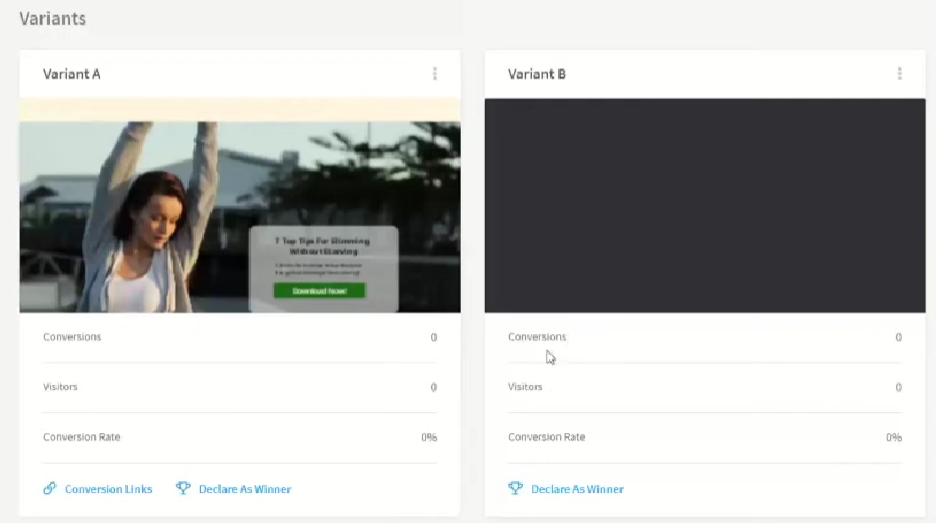Click the woman's face in Variant A preview
Viewport: 936px width, 523px height.
pyautogui.click(x=153, y=218)
